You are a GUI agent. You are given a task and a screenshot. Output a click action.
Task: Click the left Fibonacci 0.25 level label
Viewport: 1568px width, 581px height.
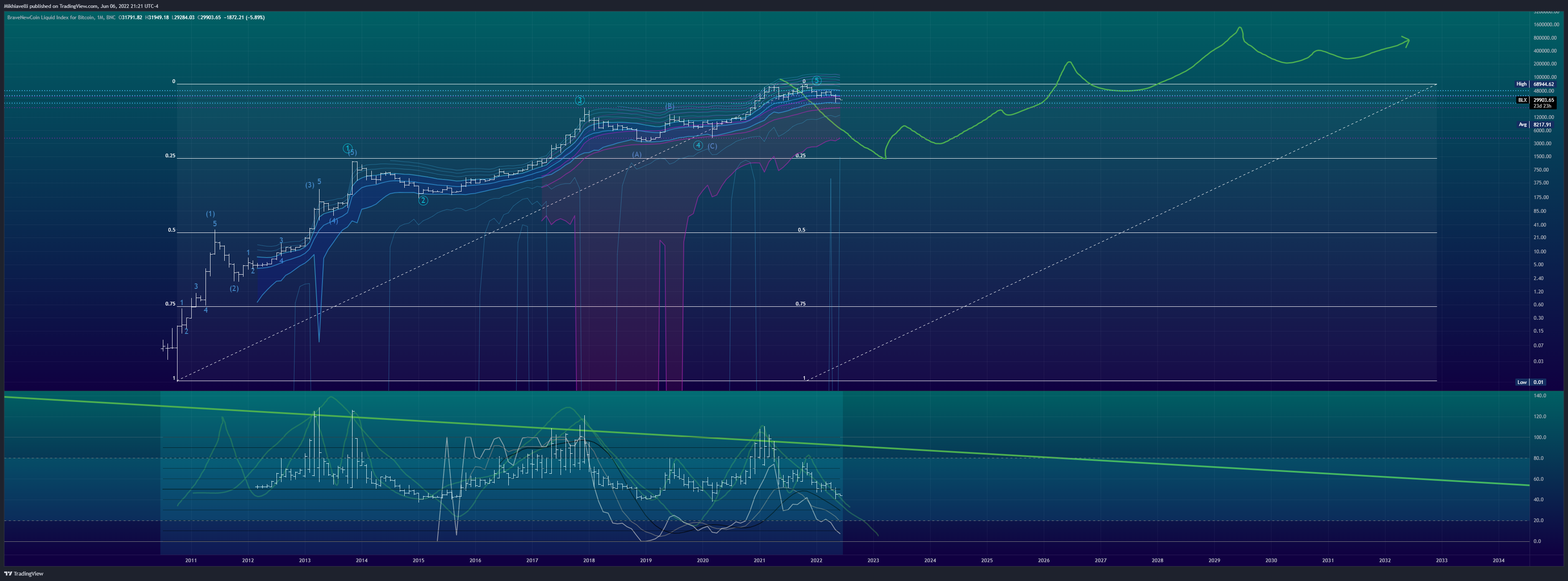[170, 156]
